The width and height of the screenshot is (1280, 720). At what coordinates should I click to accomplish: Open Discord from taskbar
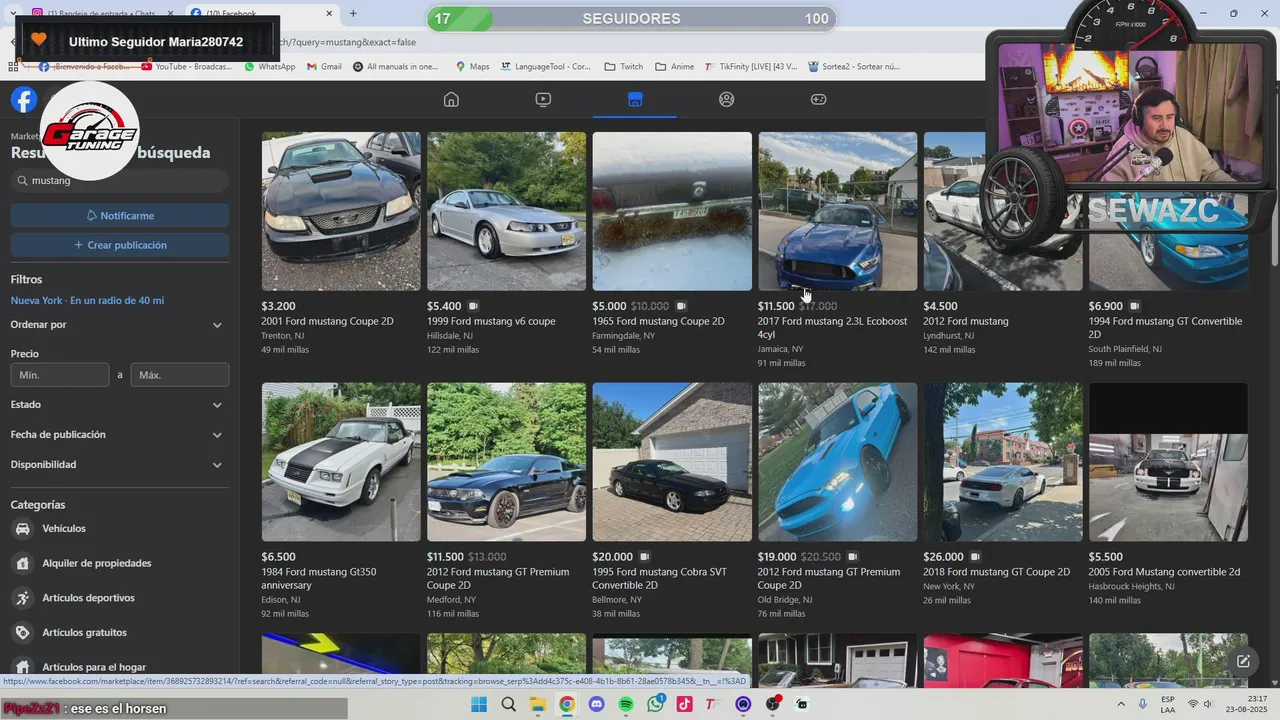[x=597, y=704]
